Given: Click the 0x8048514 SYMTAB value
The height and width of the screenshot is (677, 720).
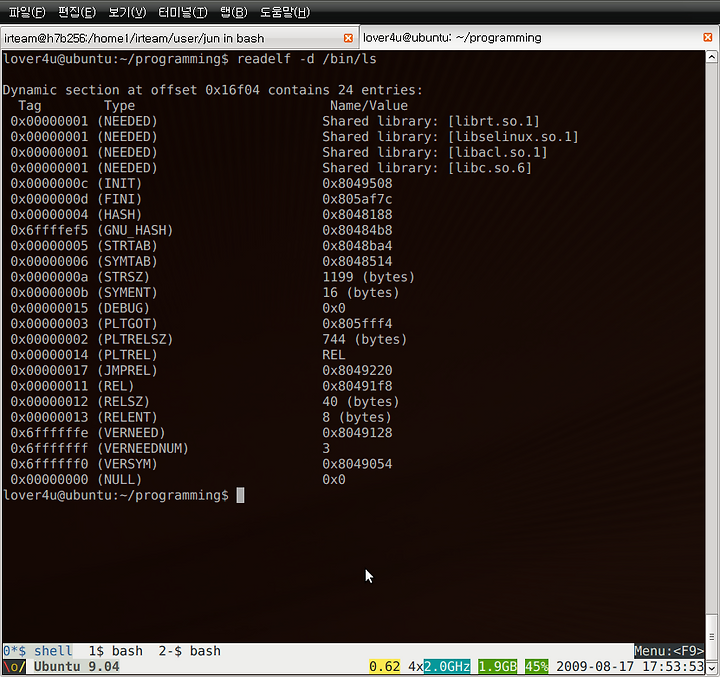Looking at the screenshot, I should click(357, 262).
